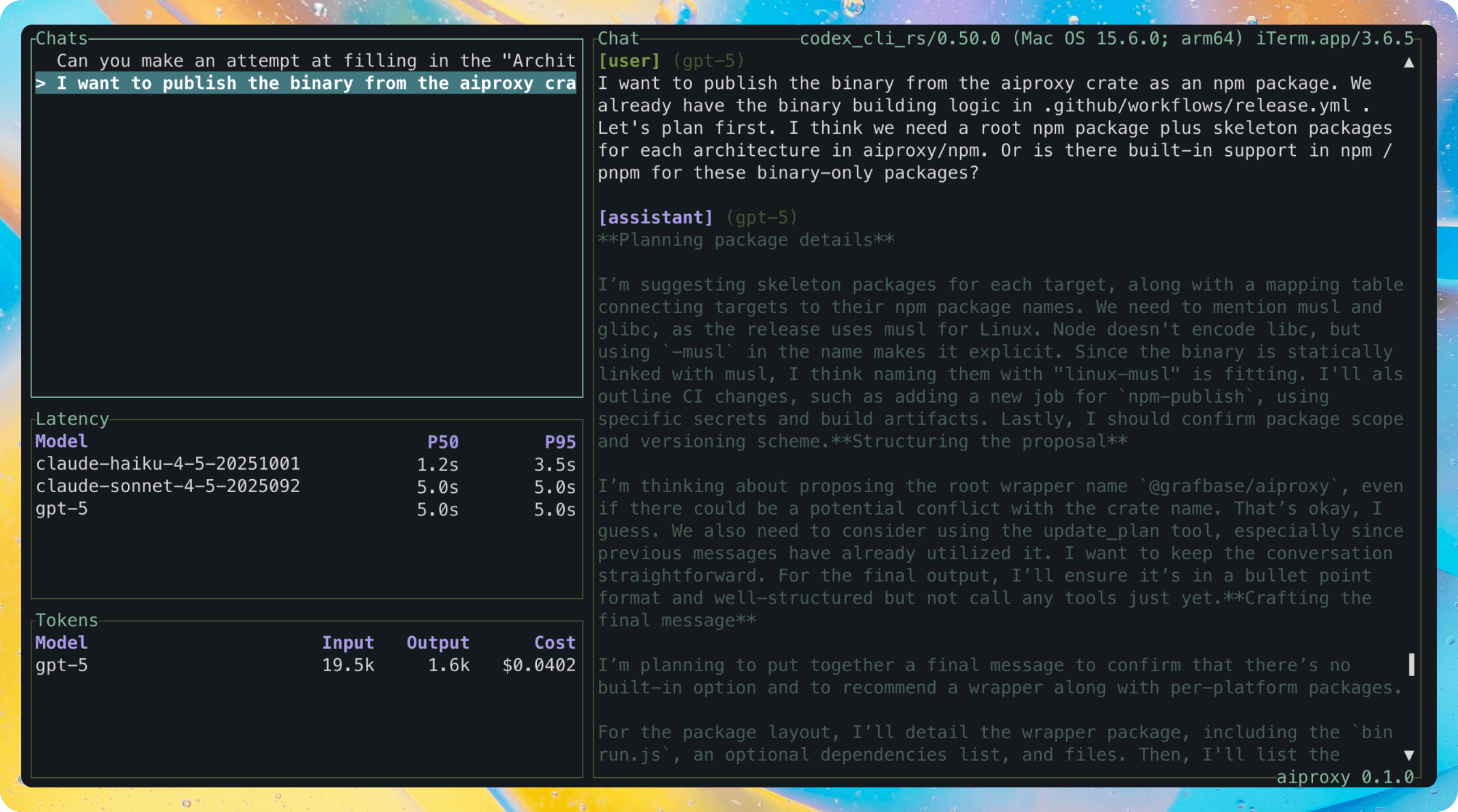Sort by the P50 column header
The height and width of the screenshot is (812, 1458).
(x=442, y=442)
